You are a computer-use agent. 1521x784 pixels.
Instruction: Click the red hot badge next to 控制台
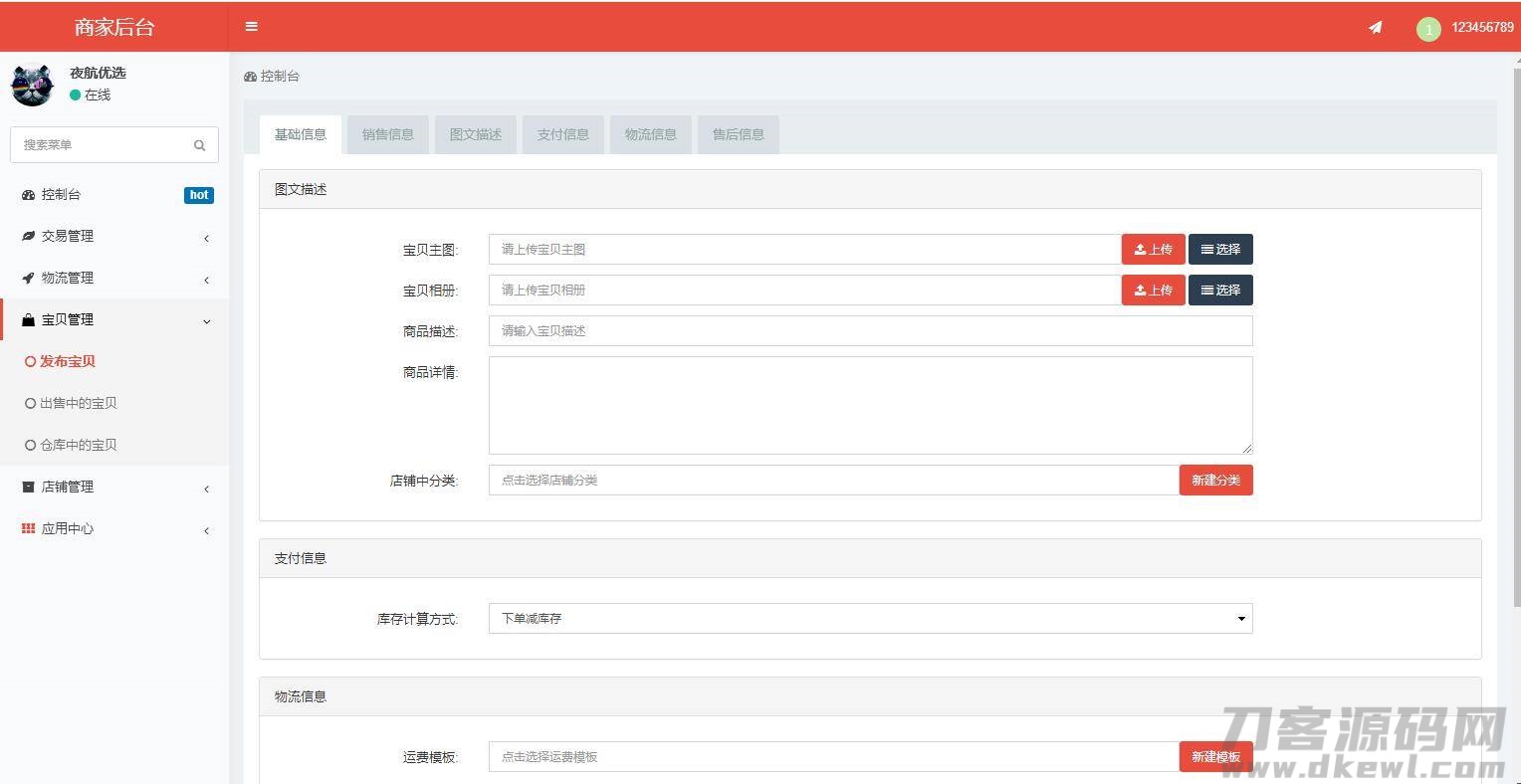click(199, 195)
